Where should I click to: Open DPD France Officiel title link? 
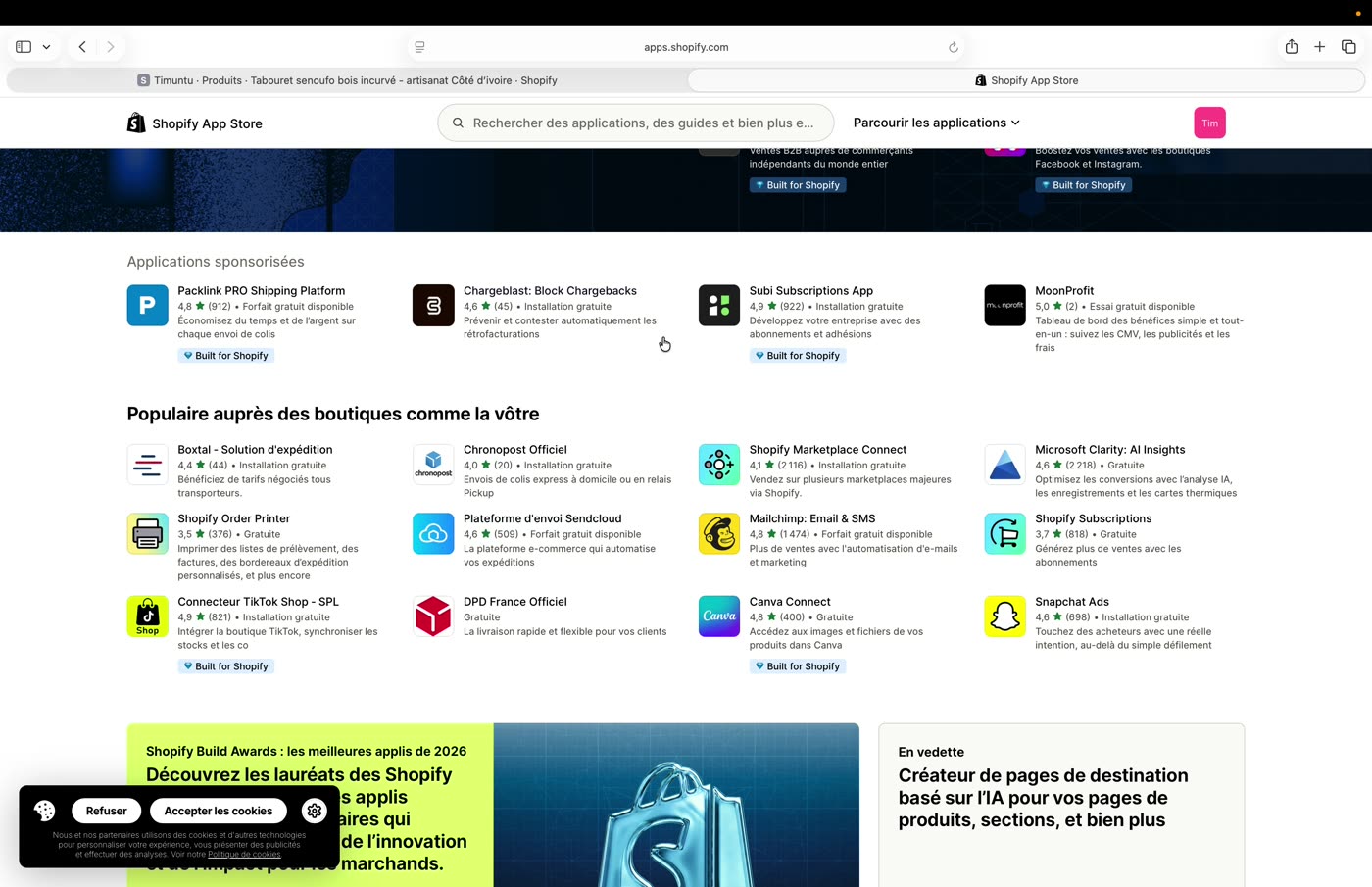coord(515,602)
